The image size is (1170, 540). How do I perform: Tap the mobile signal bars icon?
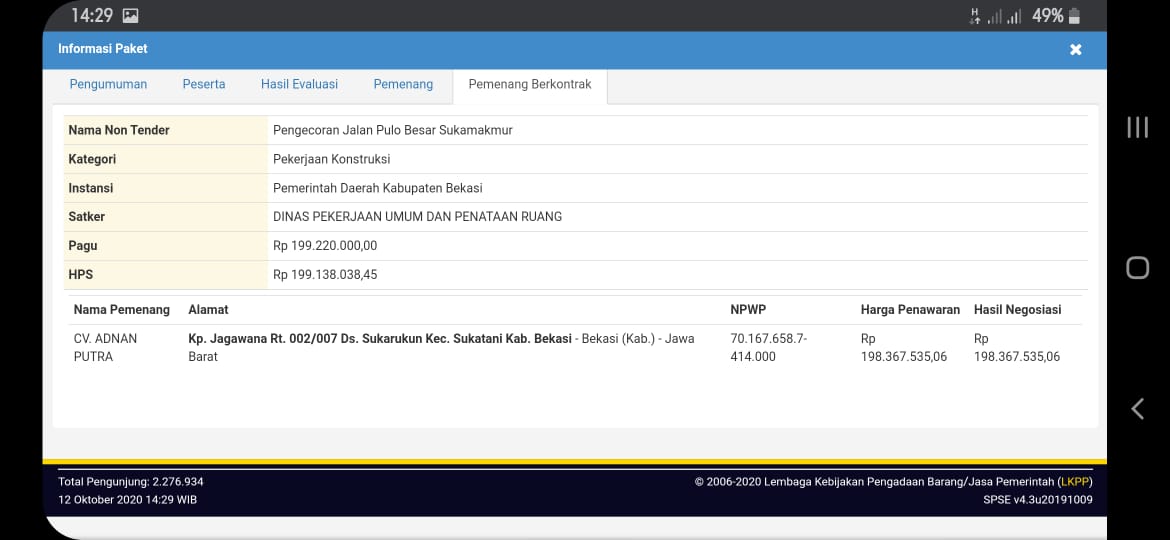(1004, 16)
